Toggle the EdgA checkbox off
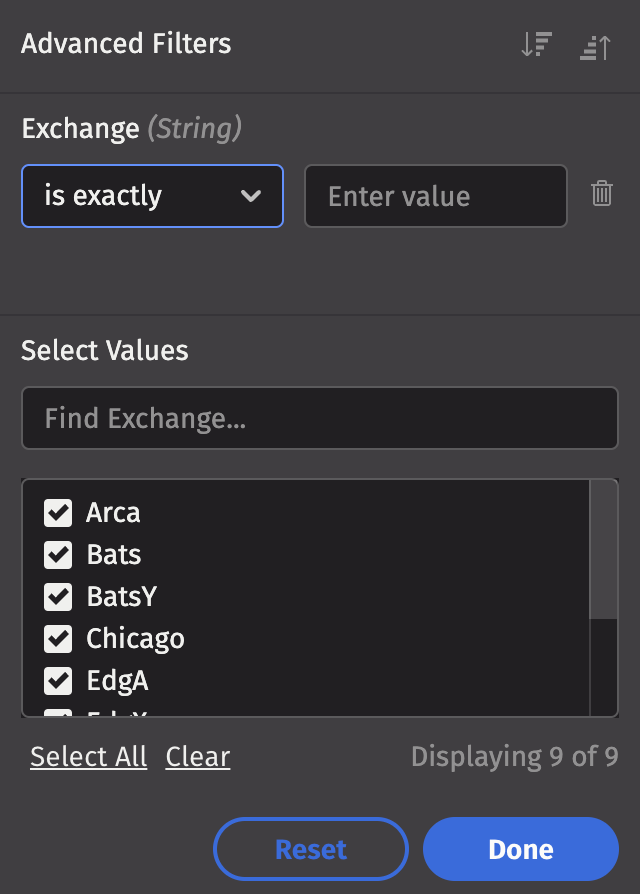The image size is (640, 894). (x=58, y=681)
